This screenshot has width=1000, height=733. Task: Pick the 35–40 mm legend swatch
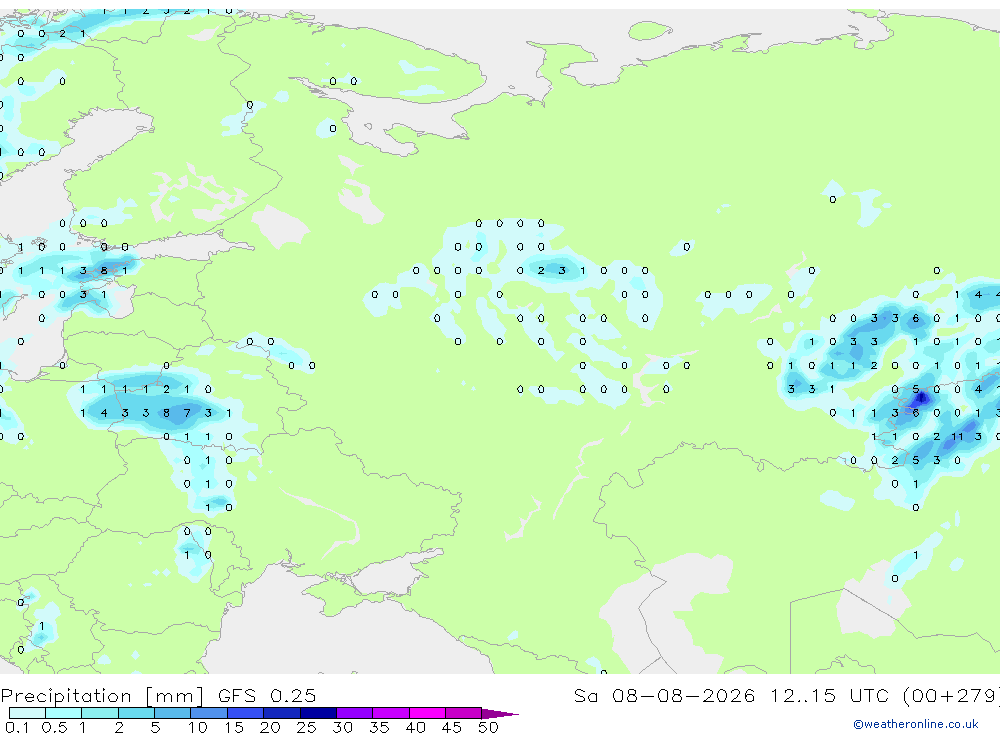click(x=391, y=713)
